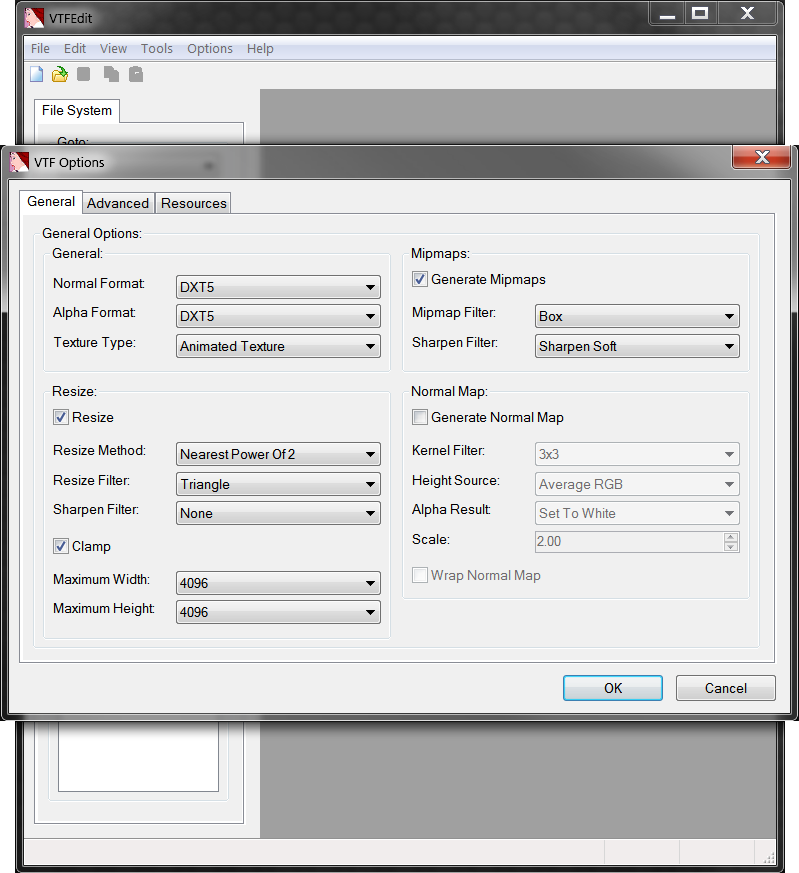Open the Height Source dropdown
Image resolution: width=799 pixels, height=873 pixels.
point(637,484)
